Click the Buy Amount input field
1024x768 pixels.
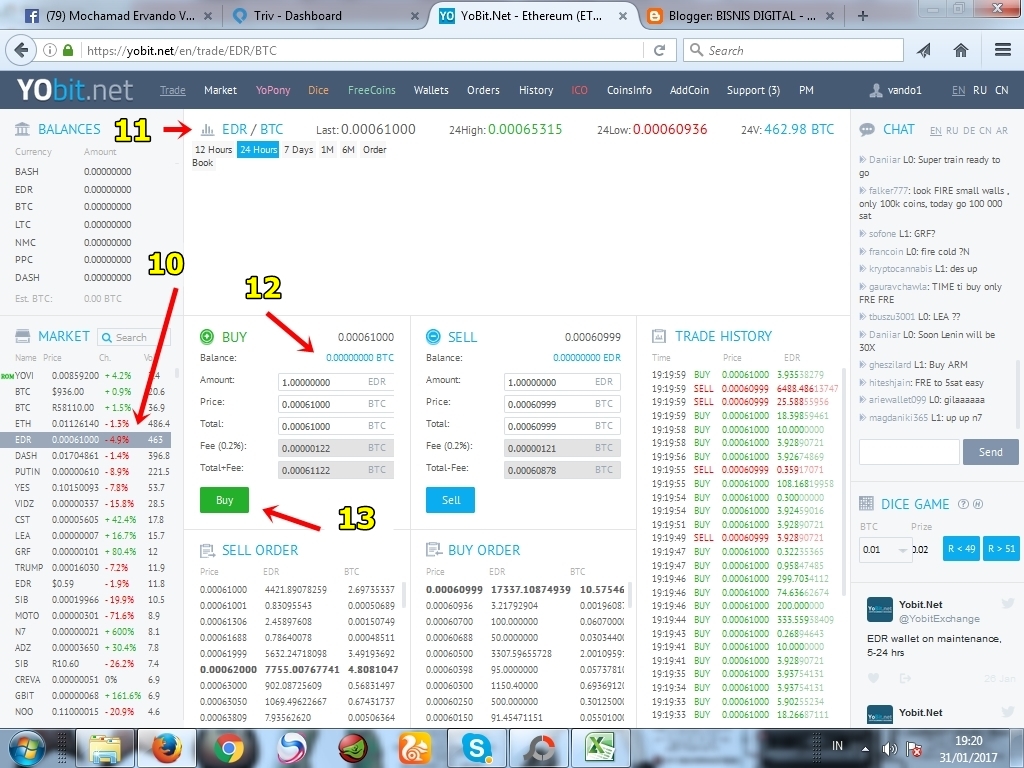336,381
